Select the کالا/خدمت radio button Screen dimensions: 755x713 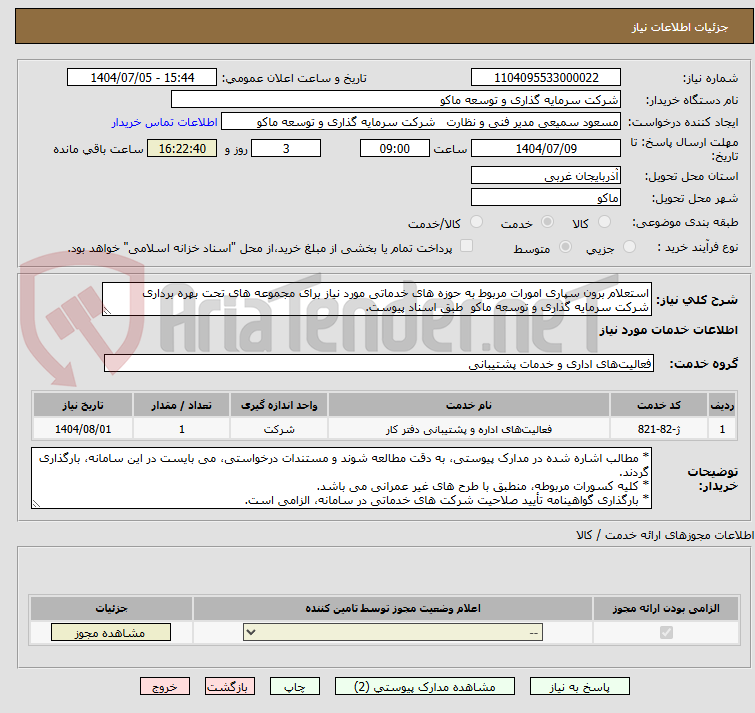(x=476, y=222)
